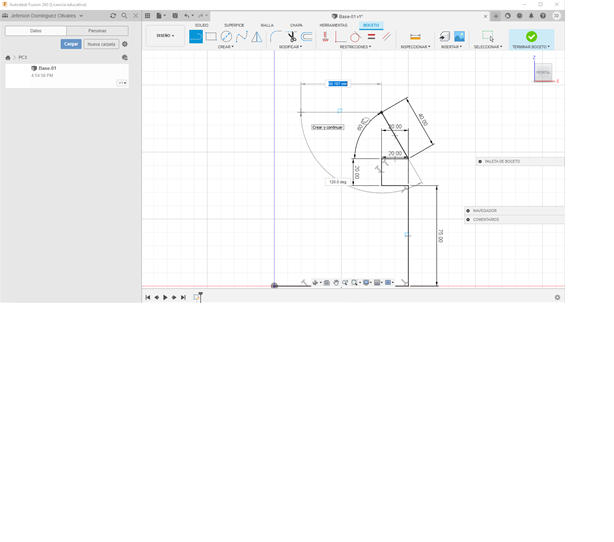Click the Nueva carpeta button
The width and height of the screenshot is (614, 542).
coord(101,44)
